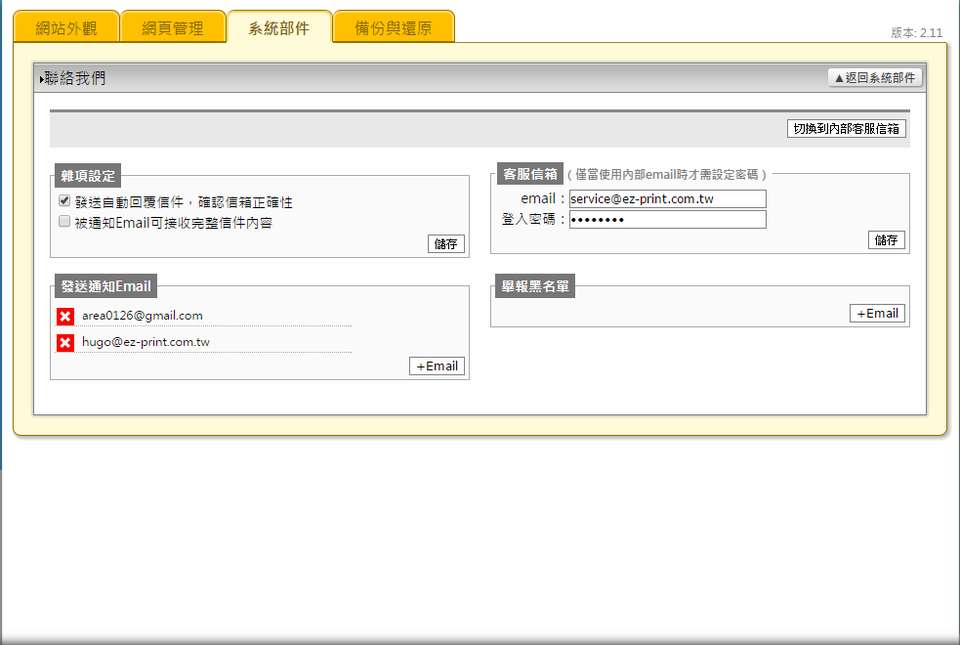Select the 系統部件 tab
Screen dimensions: 960x645
(x=279, y=28)
